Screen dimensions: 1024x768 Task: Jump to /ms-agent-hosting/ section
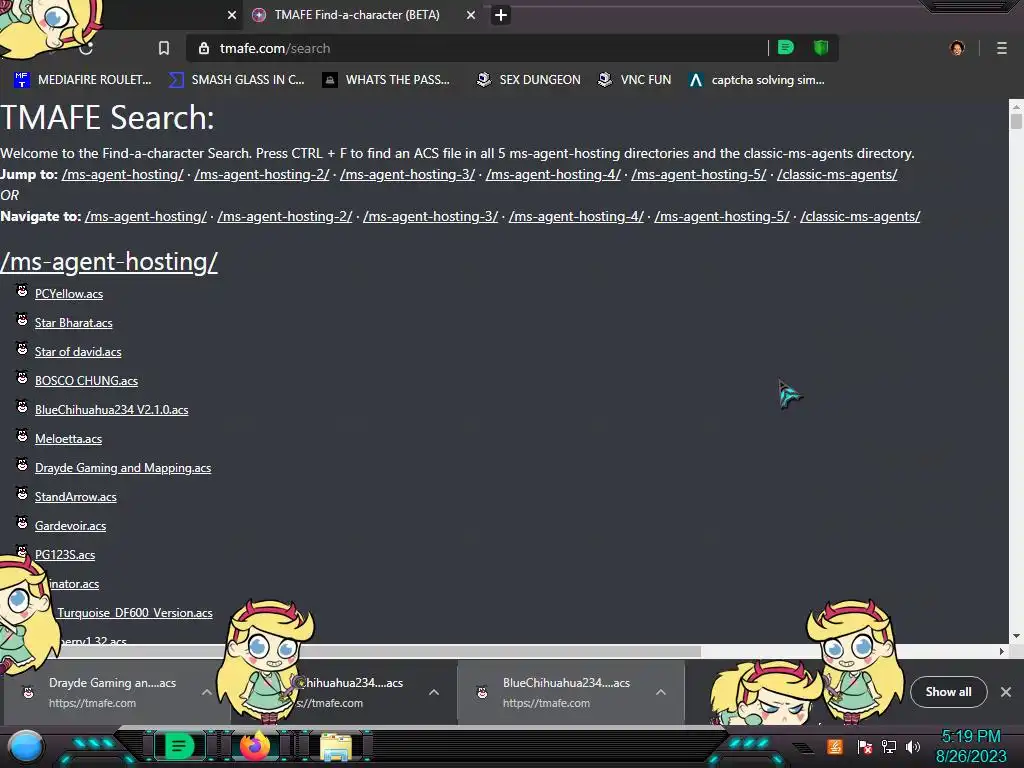pyautogui.click(x=123, y=174)
